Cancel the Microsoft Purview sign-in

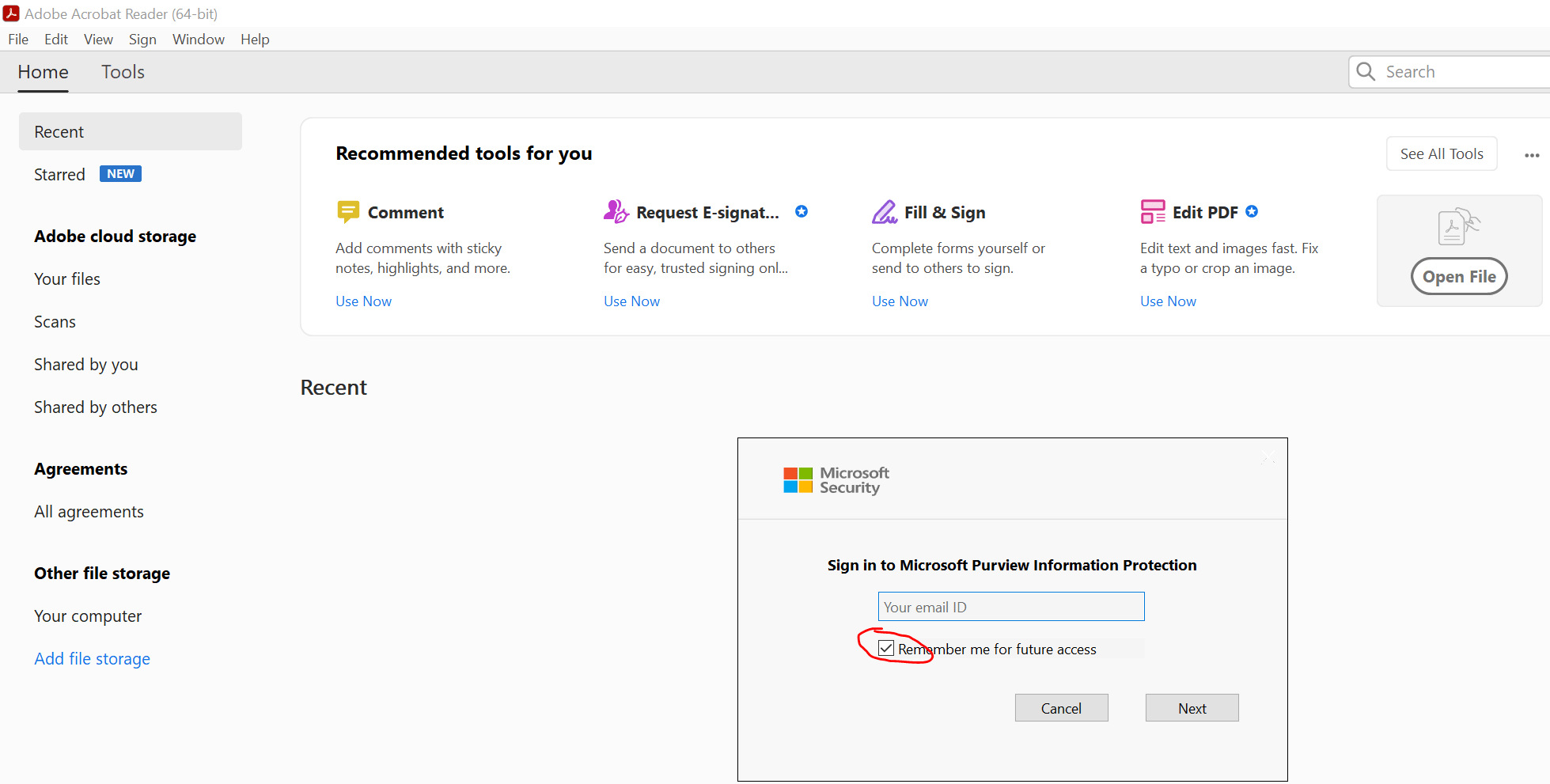coord(1061,707)
